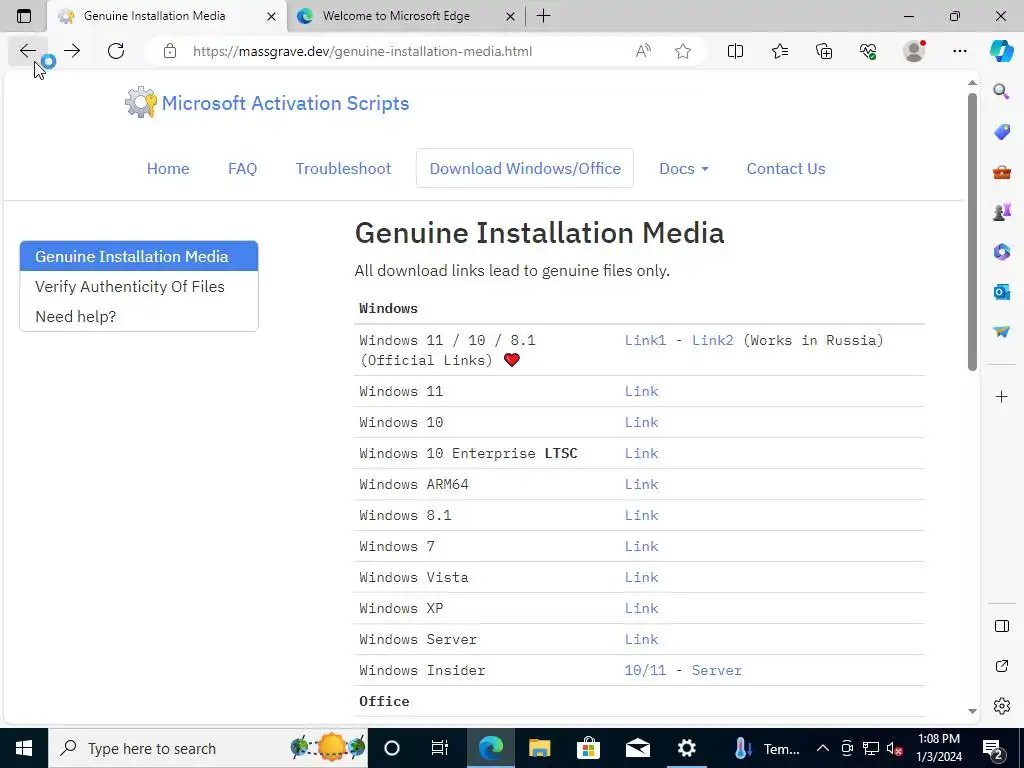The height and width of the screenshot is (768, 1024).
Task: Click Link2 (Works in Russia)
Action: coord(712,340)
